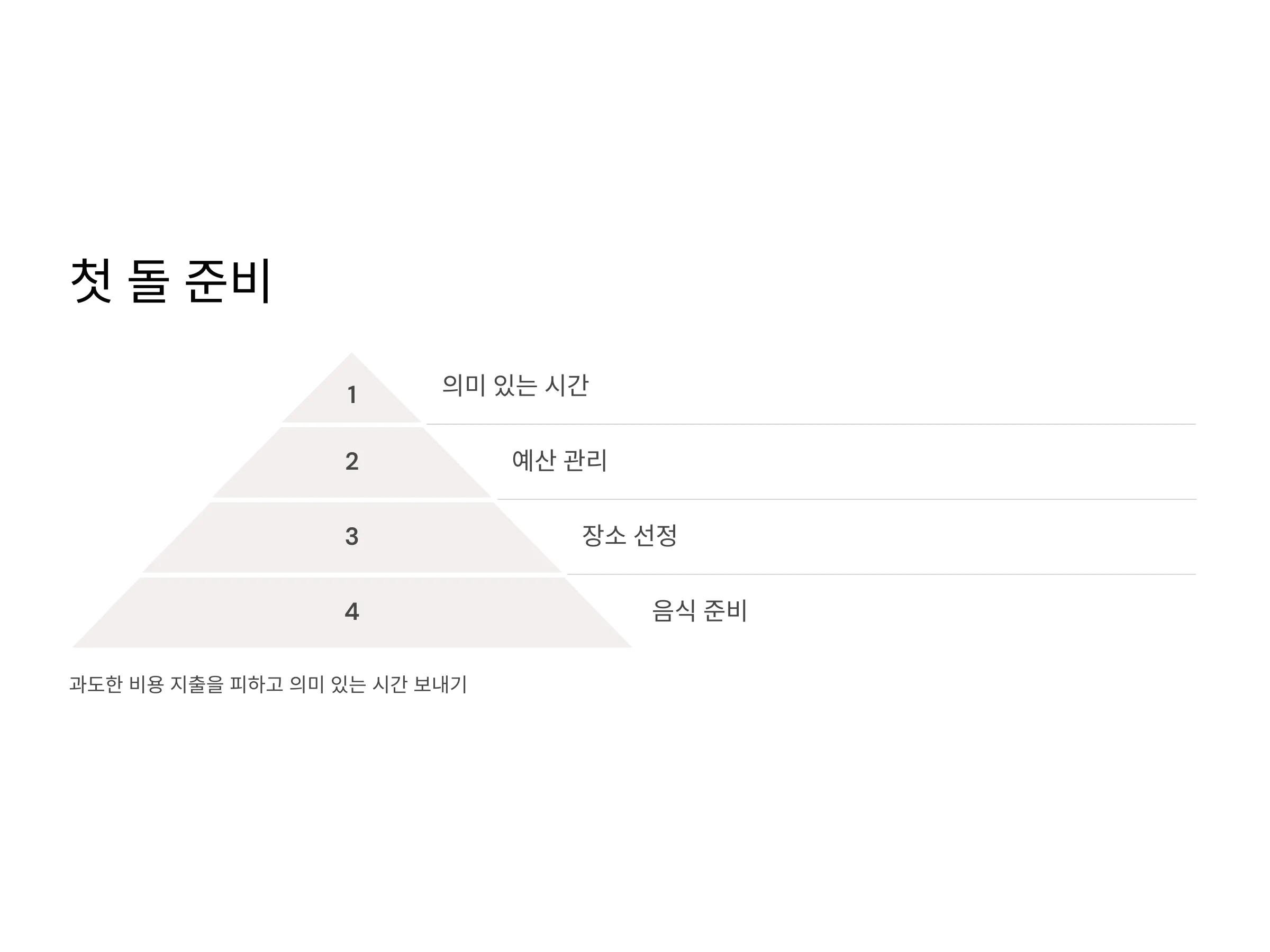Viewport: 1270px width, 952px height.
Task: Select the second pyramid tier shape
Action: point(352,463)
